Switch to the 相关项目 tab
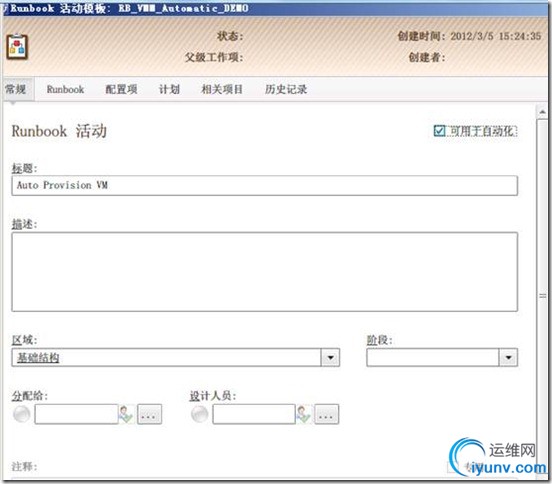 pos(222,89)
